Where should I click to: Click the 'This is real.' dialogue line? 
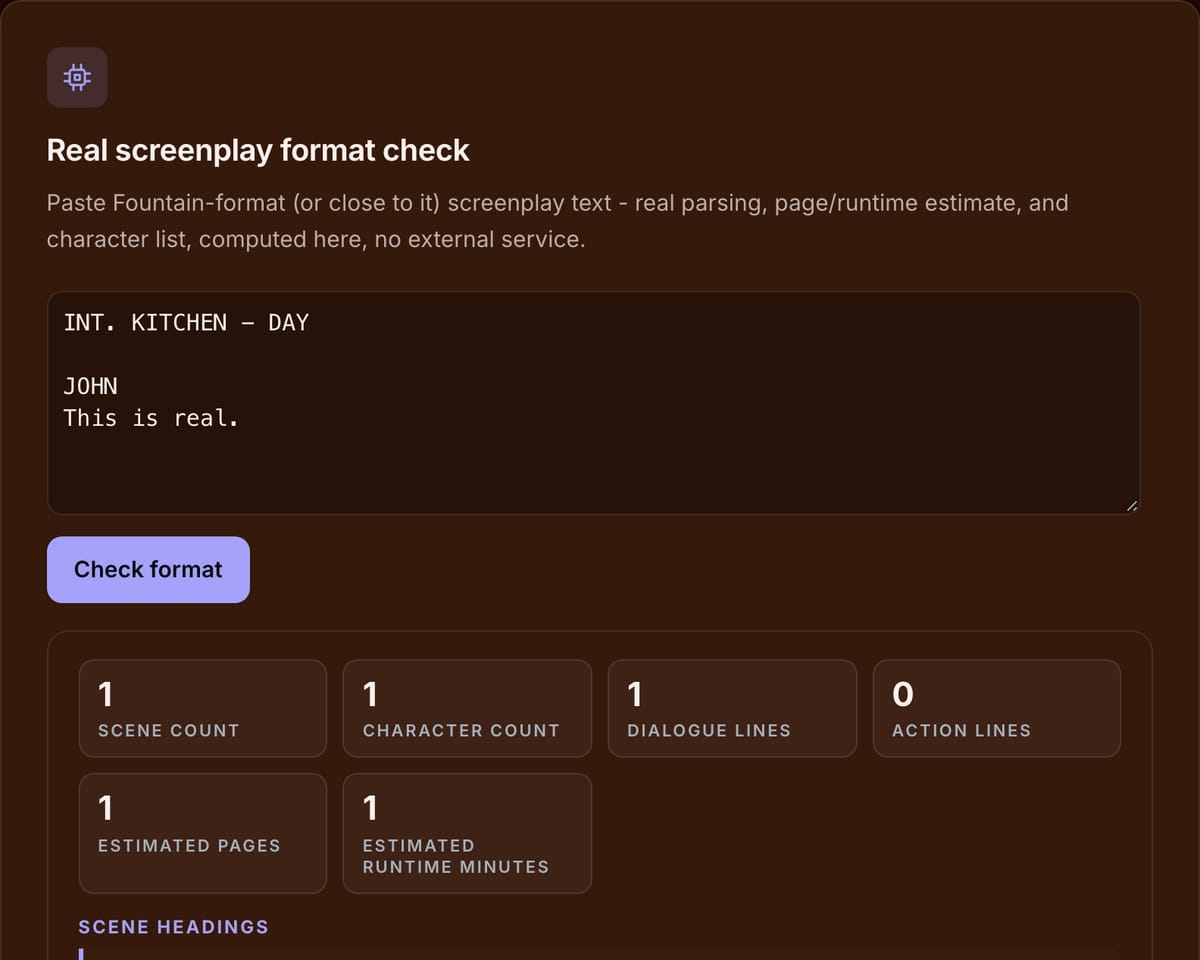[152, 418]
